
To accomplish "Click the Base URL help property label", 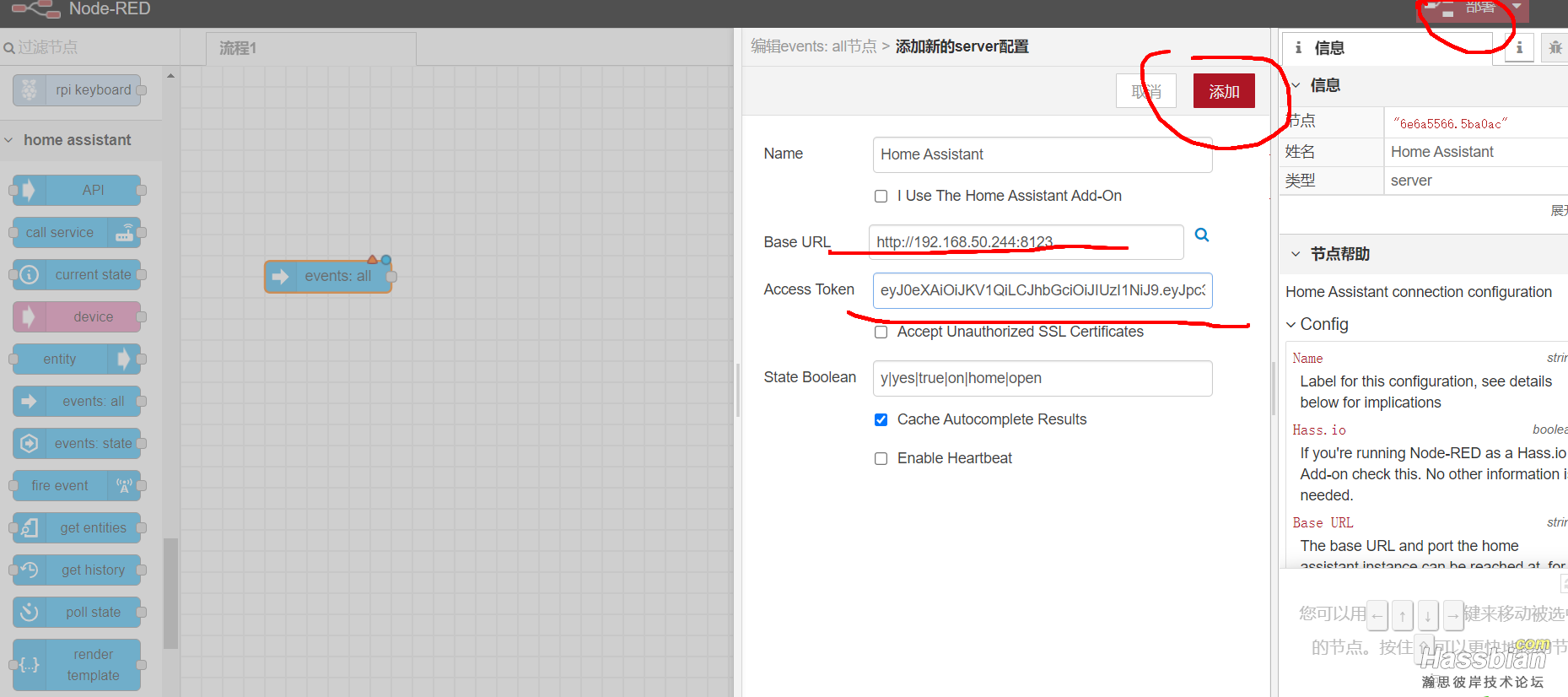I will pyautogui.click(x=1323, y=523).
